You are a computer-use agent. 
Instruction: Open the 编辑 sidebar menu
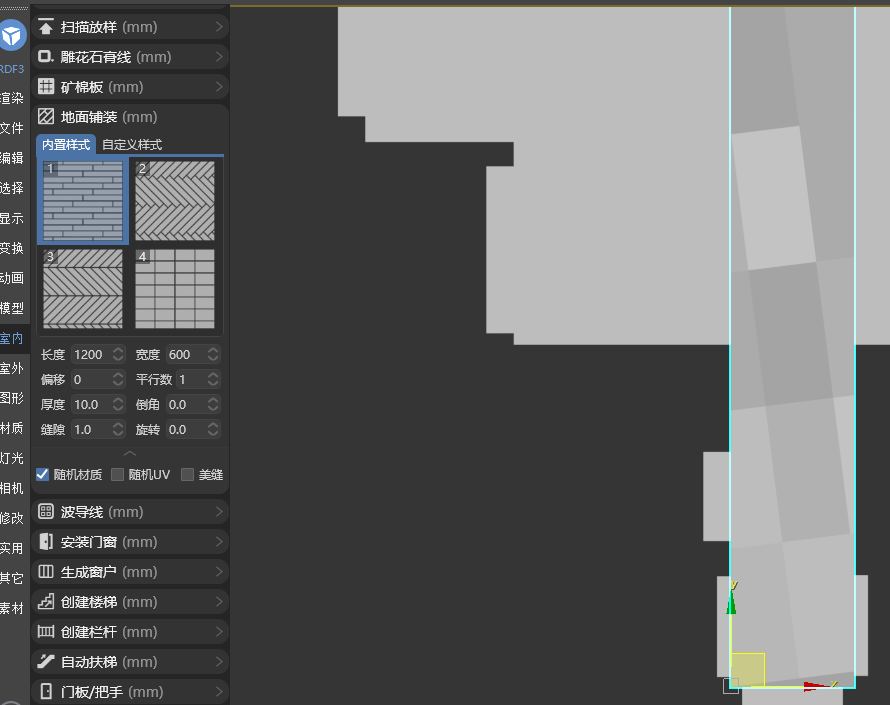click(x=12, y=158)
